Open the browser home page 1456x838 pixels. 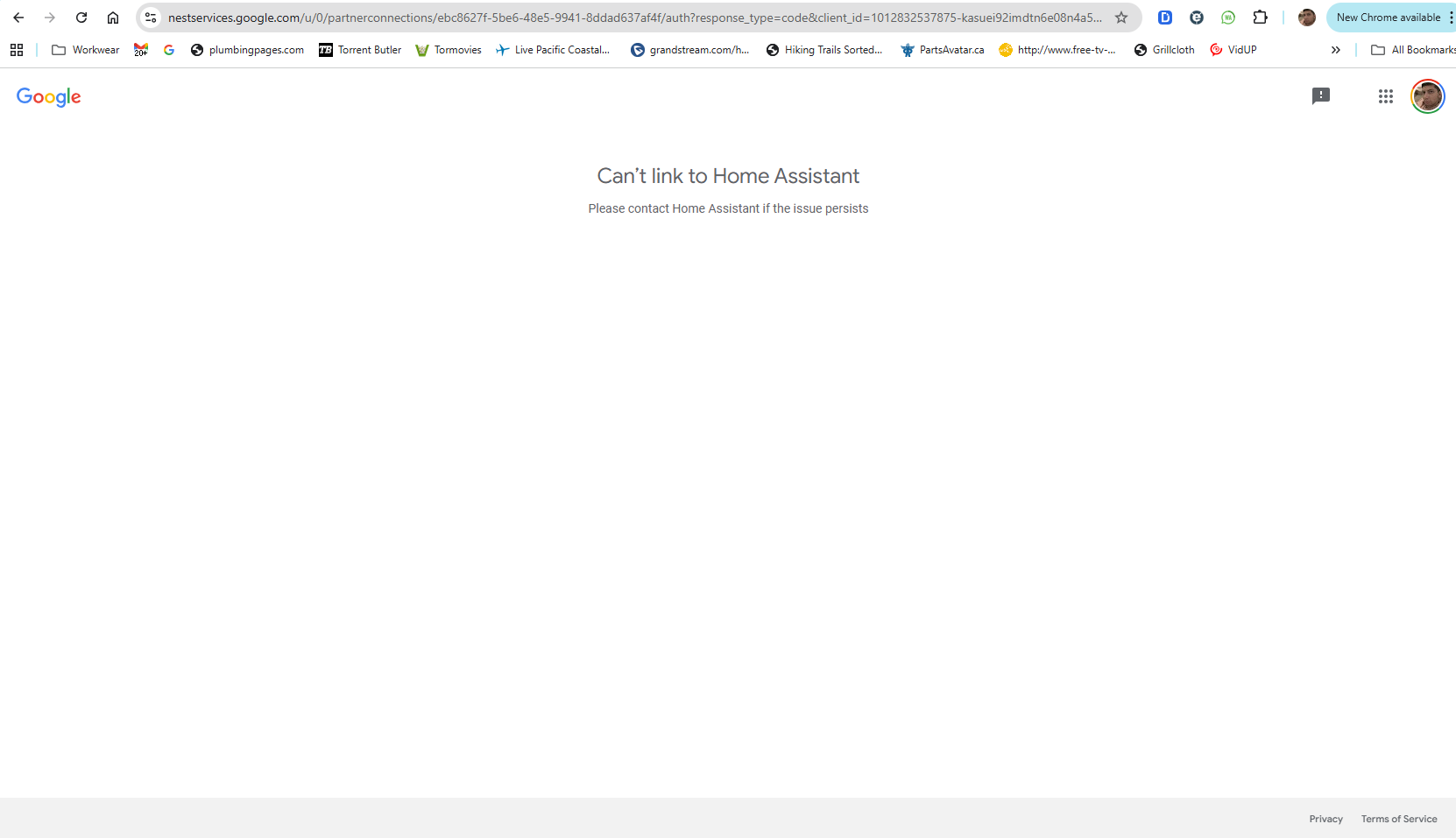(x=113, y=18)
